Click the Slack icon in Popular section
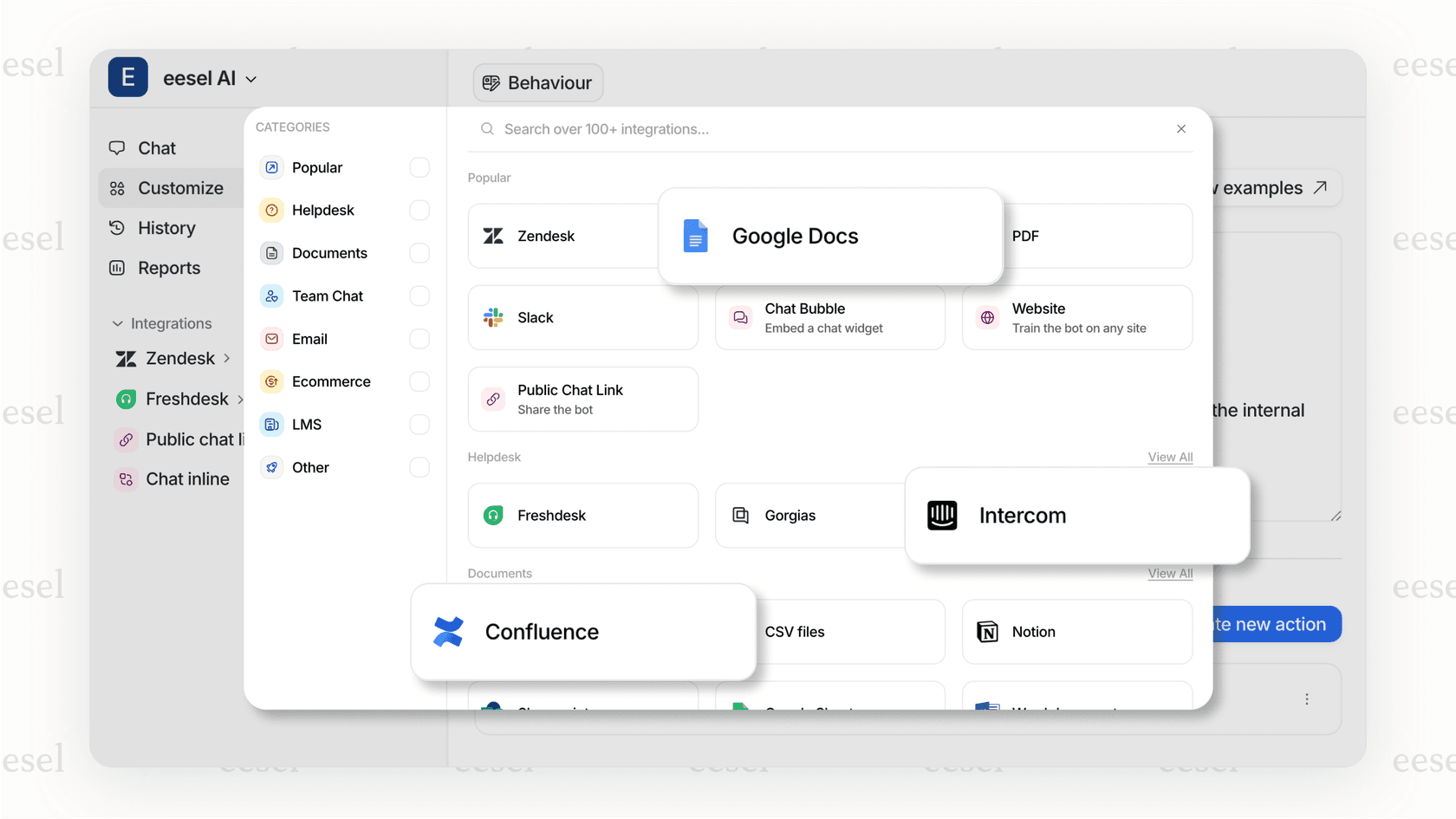 pyautogui.click(x=493, y=317)
